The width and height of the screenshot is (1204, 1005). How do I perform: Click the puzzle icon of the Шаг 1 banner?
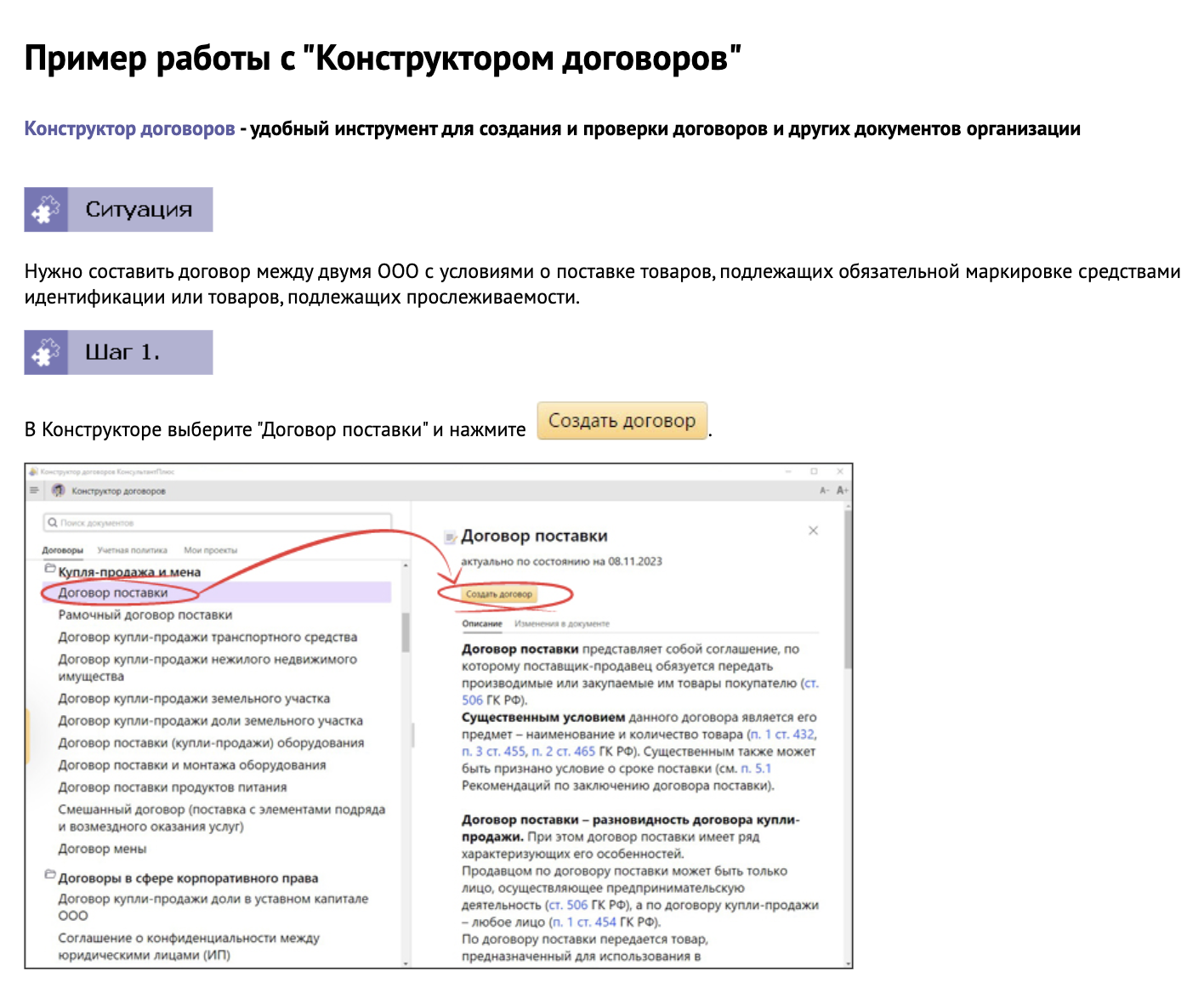[x=46, y=352]
